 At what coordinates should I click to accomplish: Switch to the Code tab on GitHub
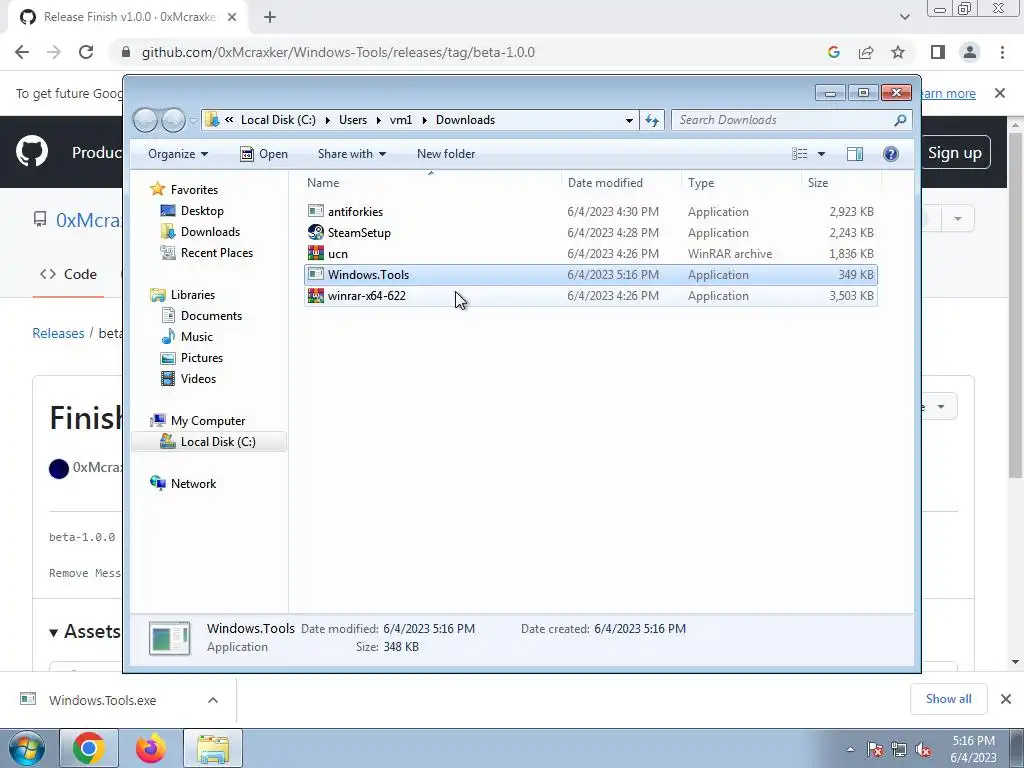point(69,274)
